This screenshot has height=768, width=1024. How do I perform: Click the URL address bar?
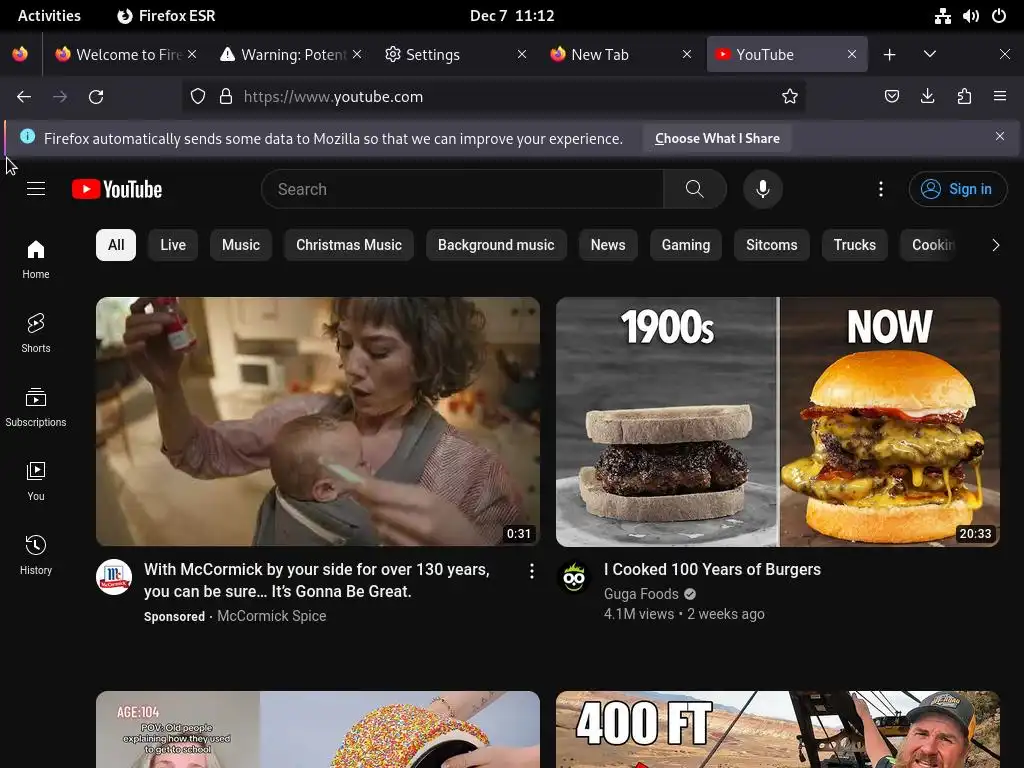point(493,97)
